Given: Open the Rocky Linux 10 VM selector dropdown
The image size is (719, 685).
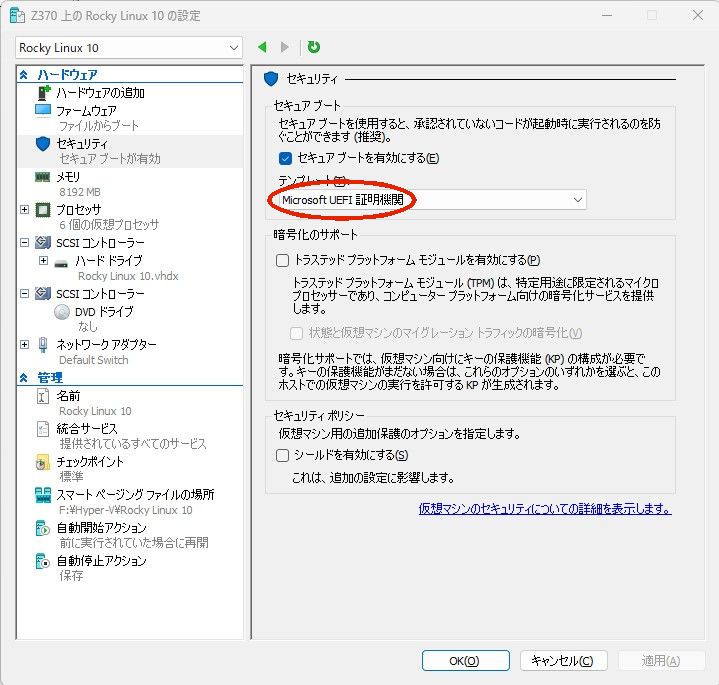Looking at the screenshot, I should (129, 48).
